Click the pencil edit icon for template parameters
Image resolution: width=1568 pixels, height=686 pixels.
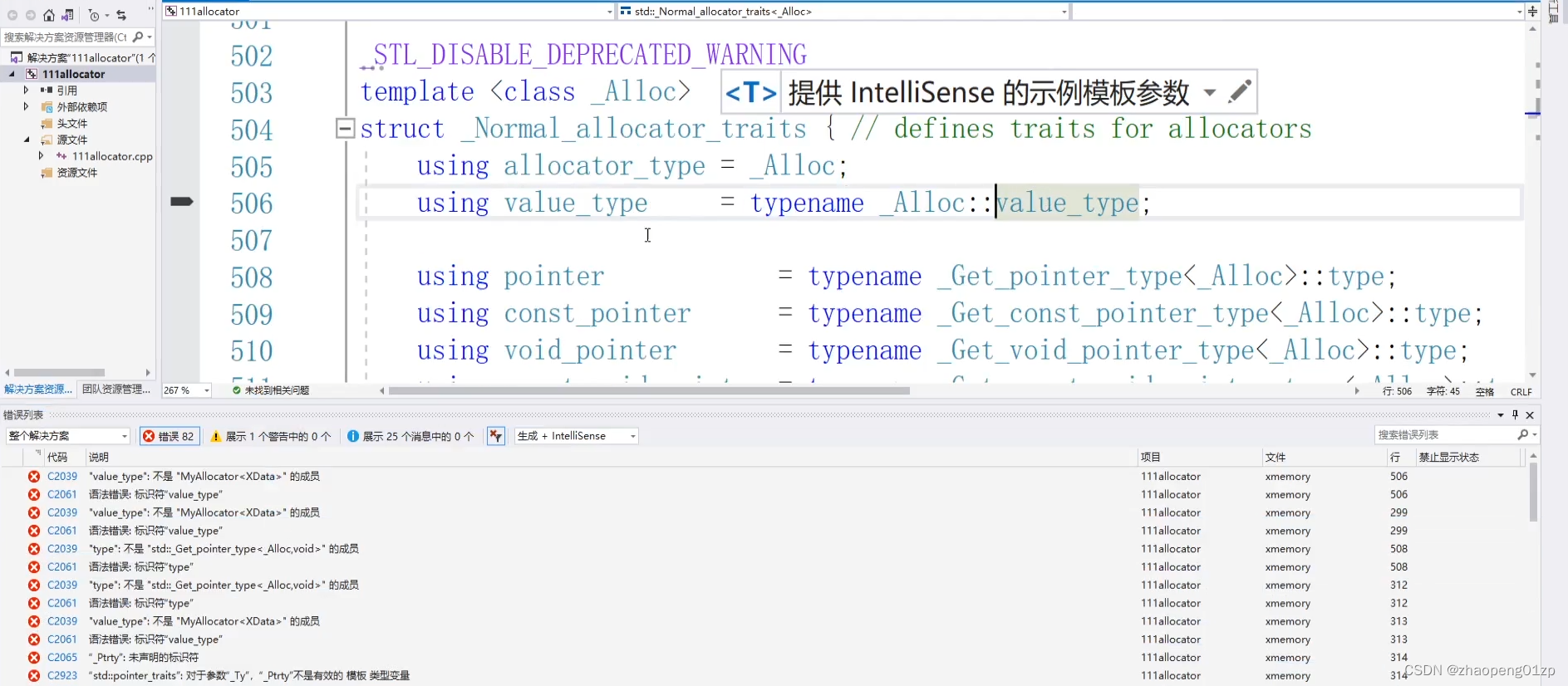coord(1239,91)
